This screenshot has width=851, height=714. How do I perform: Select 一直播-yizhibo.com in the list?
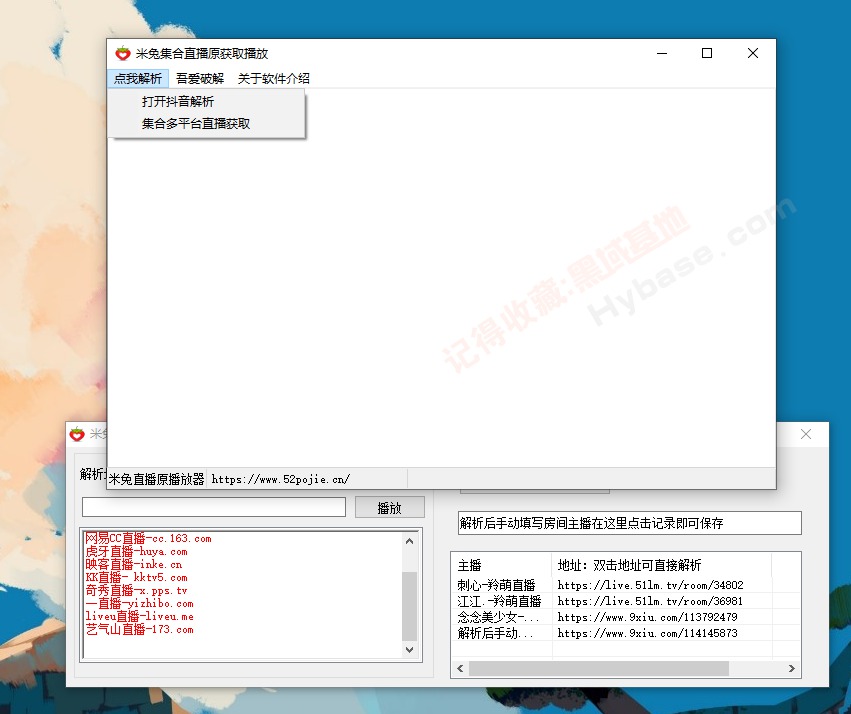139,603
